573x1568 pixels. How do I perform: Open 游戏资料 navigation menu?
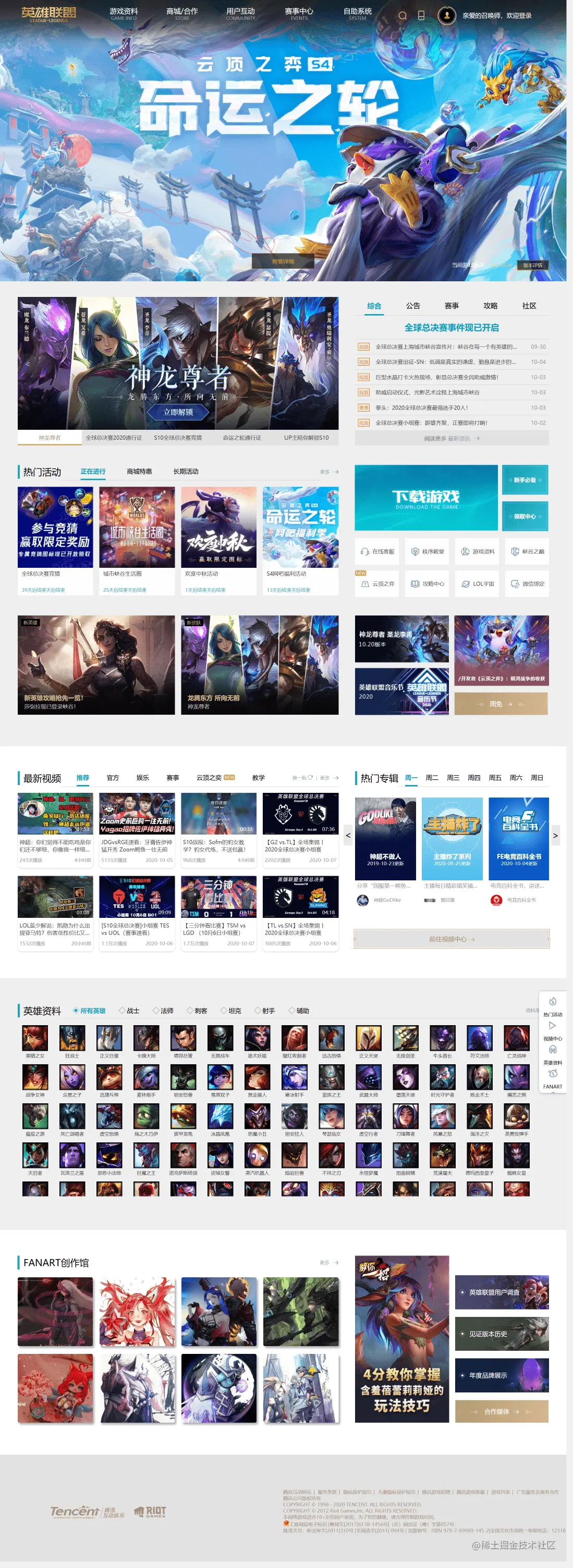(124, 14)
